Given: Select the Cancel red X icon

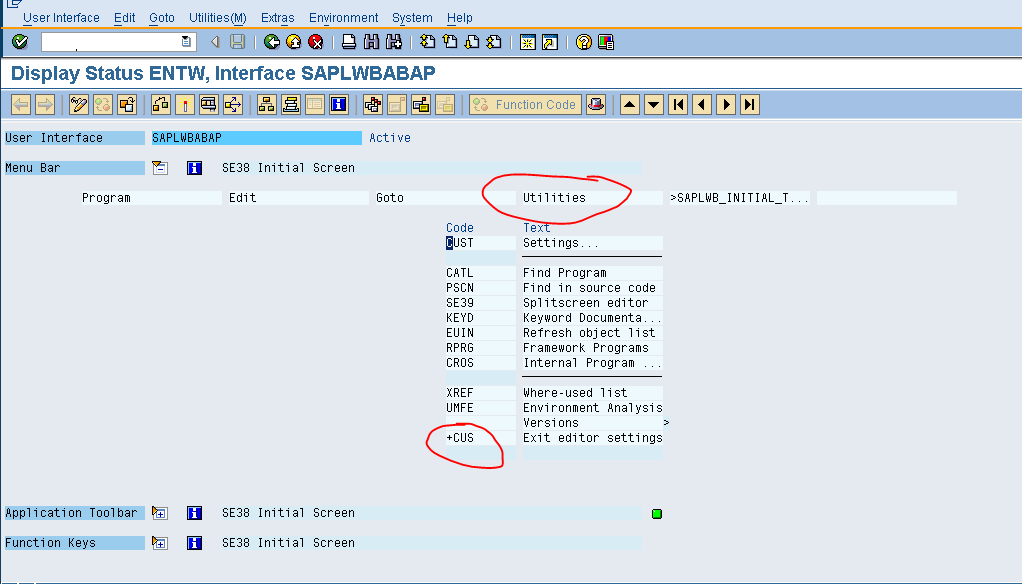Looking at the screenshot, I should (x=316, y=41).
